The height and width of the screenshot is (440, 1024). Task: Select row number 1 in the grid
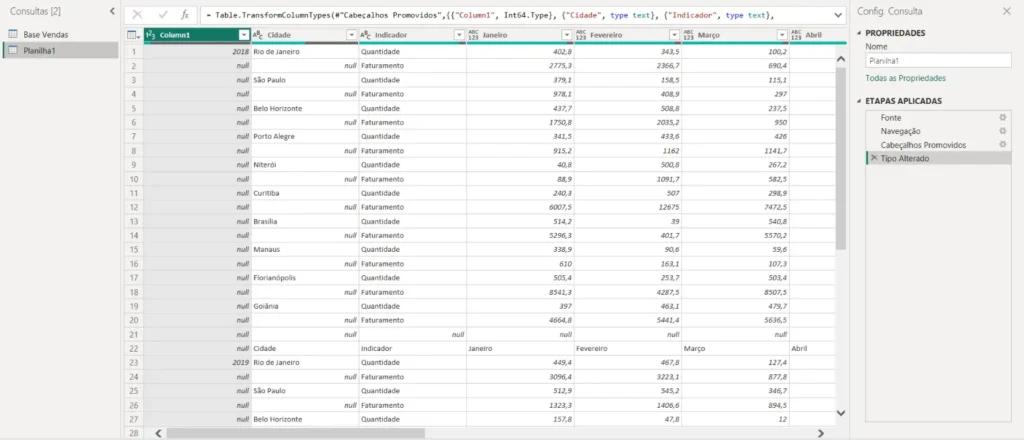[x=133, y=52]
